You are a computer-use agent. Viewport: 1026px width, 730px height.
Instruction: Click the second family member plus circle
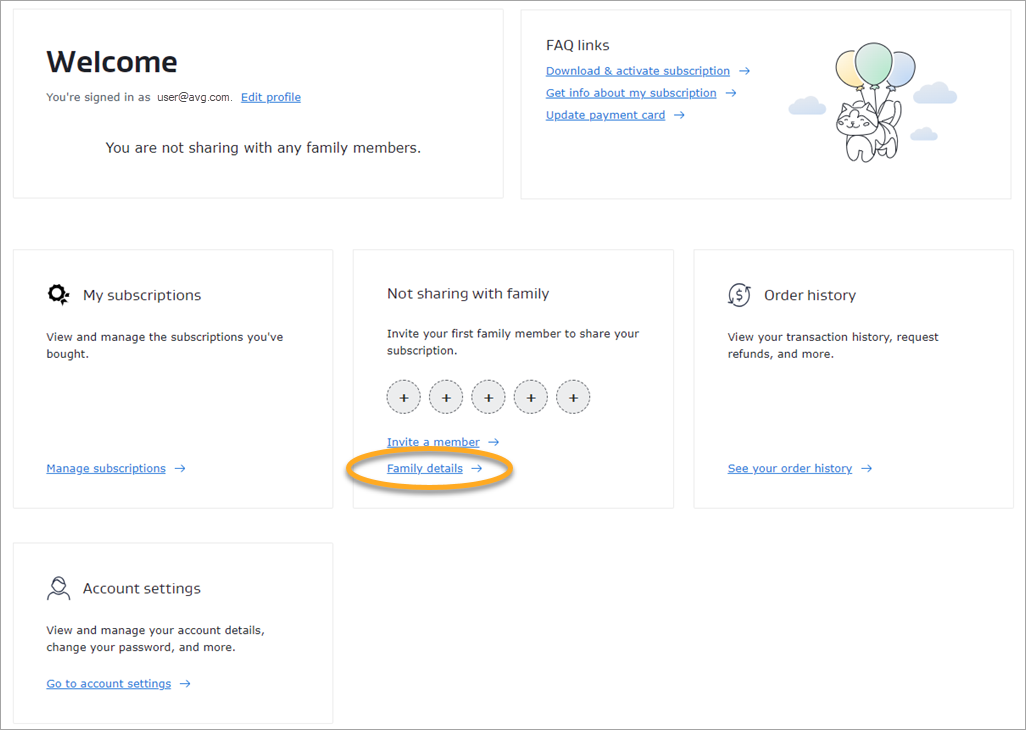click(446, 398)
